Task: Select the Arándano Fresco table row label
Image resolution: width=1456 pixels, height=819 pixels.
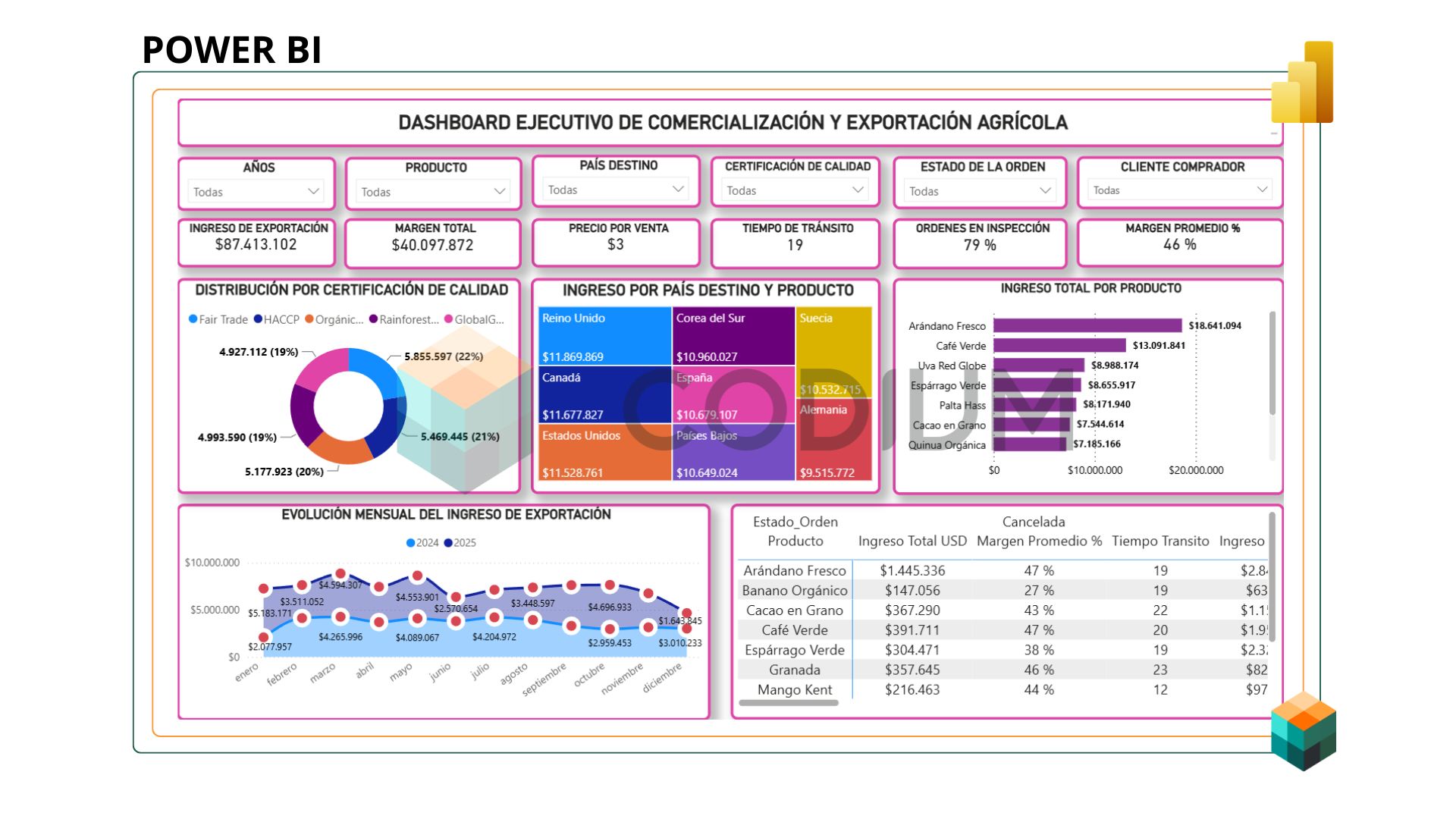Action: [795, 570]
